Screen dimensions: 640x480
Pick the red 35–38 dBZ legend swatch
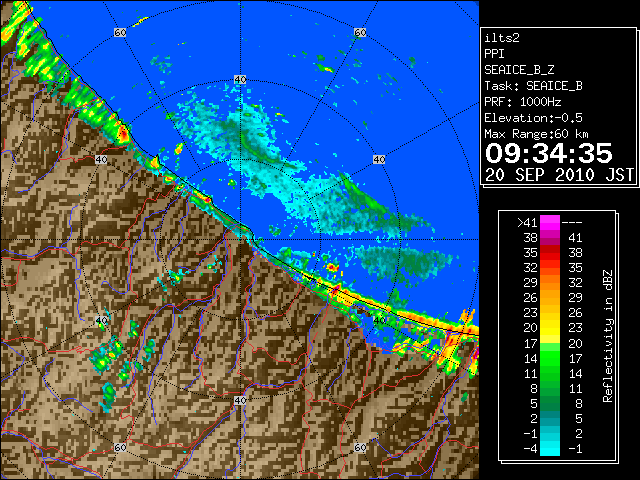(550, 253)
